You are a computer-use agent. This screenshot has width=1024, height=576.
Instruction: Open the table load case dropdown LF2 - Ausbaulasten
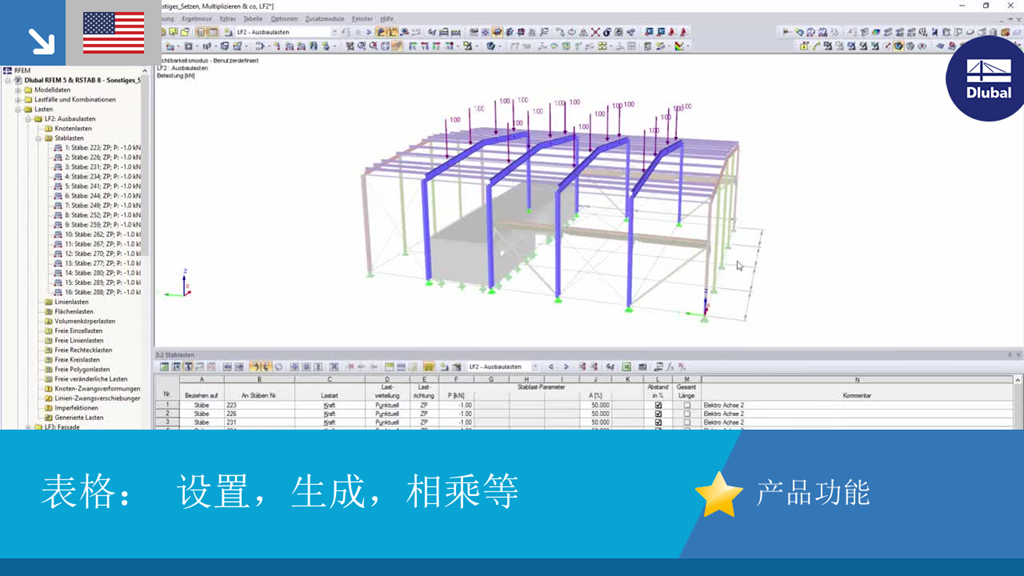click(x=504, y=367)
